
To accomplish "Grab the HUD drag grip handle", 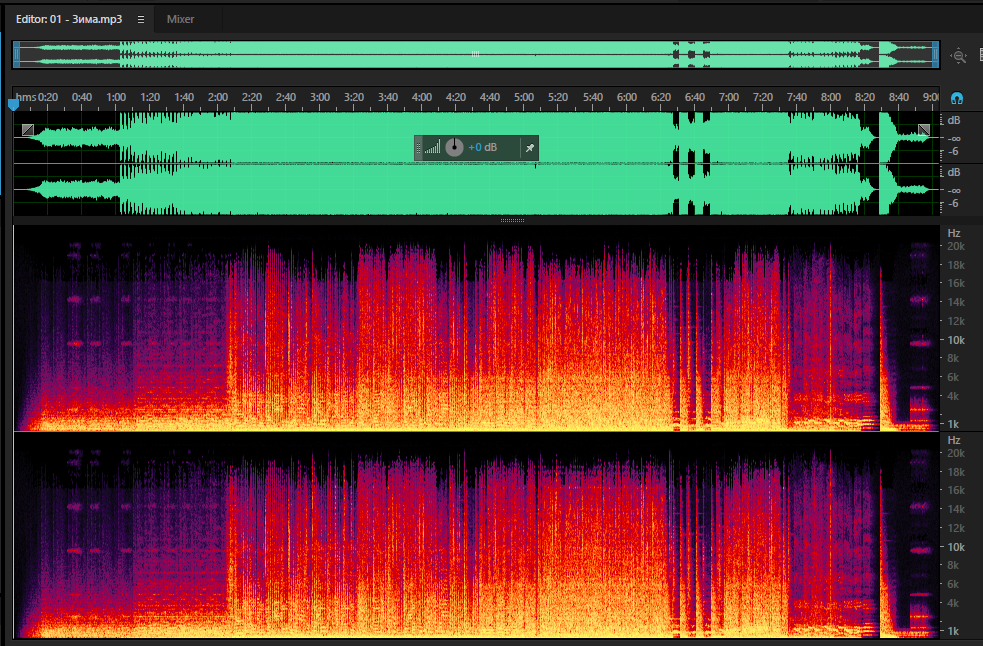I will tap(419, 148).
